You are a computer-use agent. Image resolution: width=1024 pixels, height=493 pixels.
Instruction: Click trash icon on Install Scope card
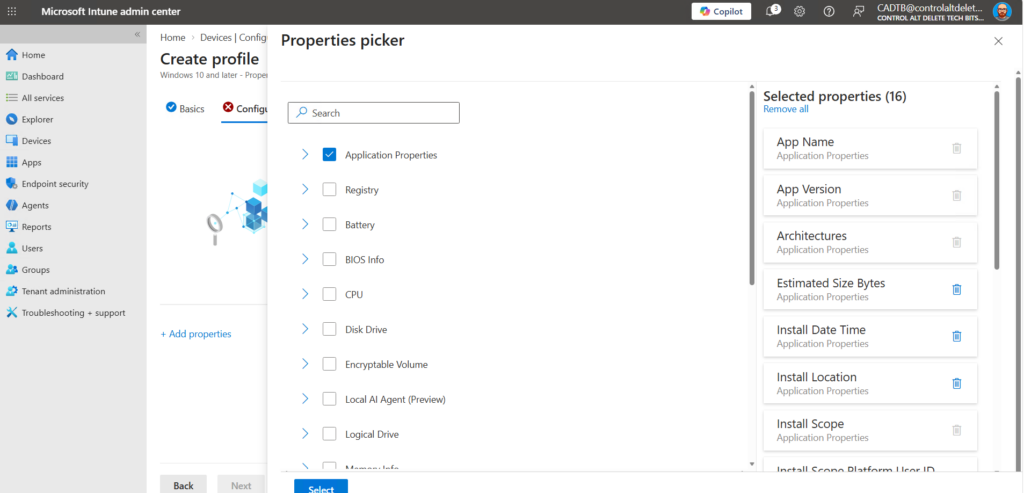(x=957, y=430)
